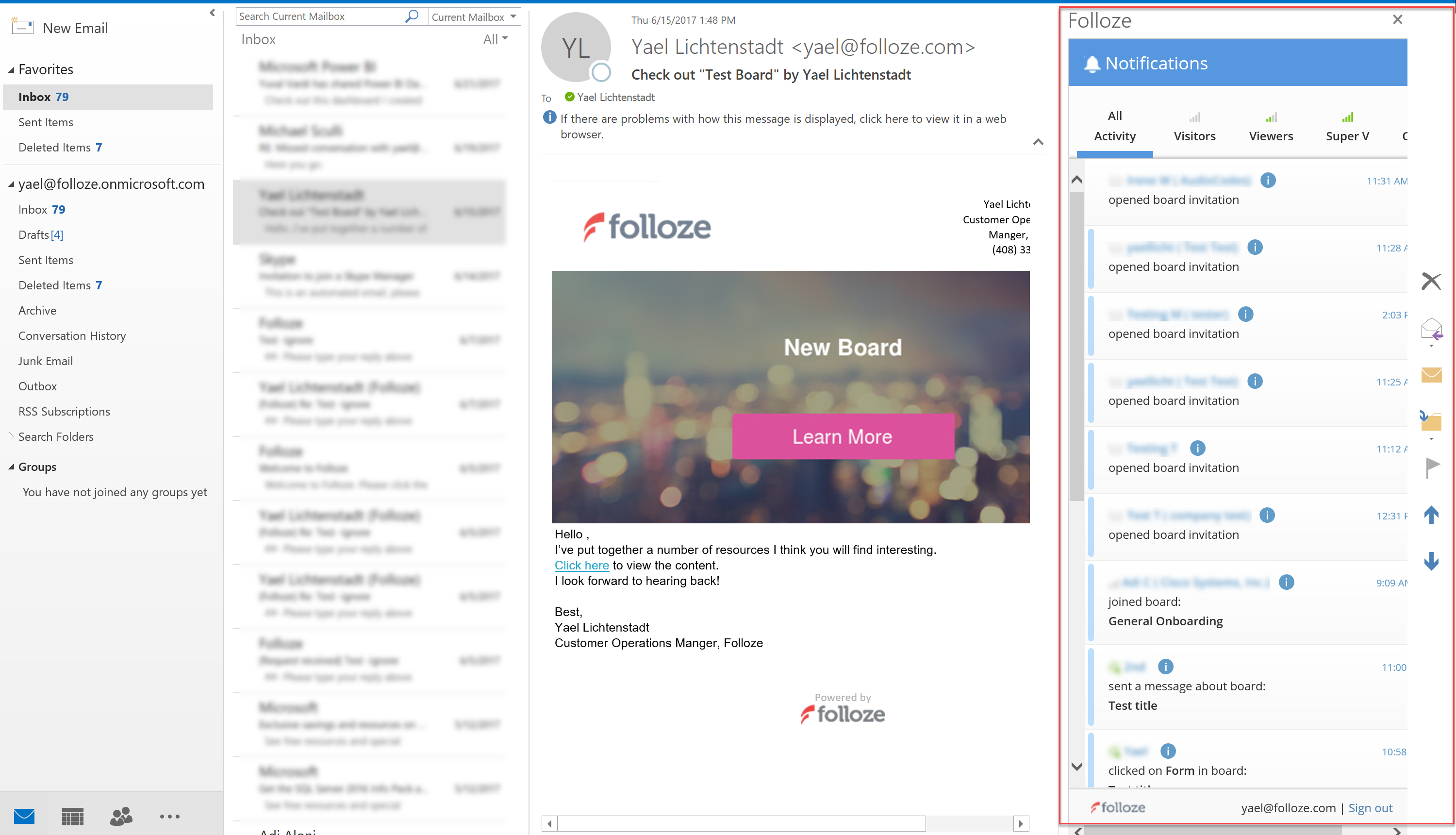Toggle read status with the unread envelope icon
1456x835 pixels.
click(1431, 376)
